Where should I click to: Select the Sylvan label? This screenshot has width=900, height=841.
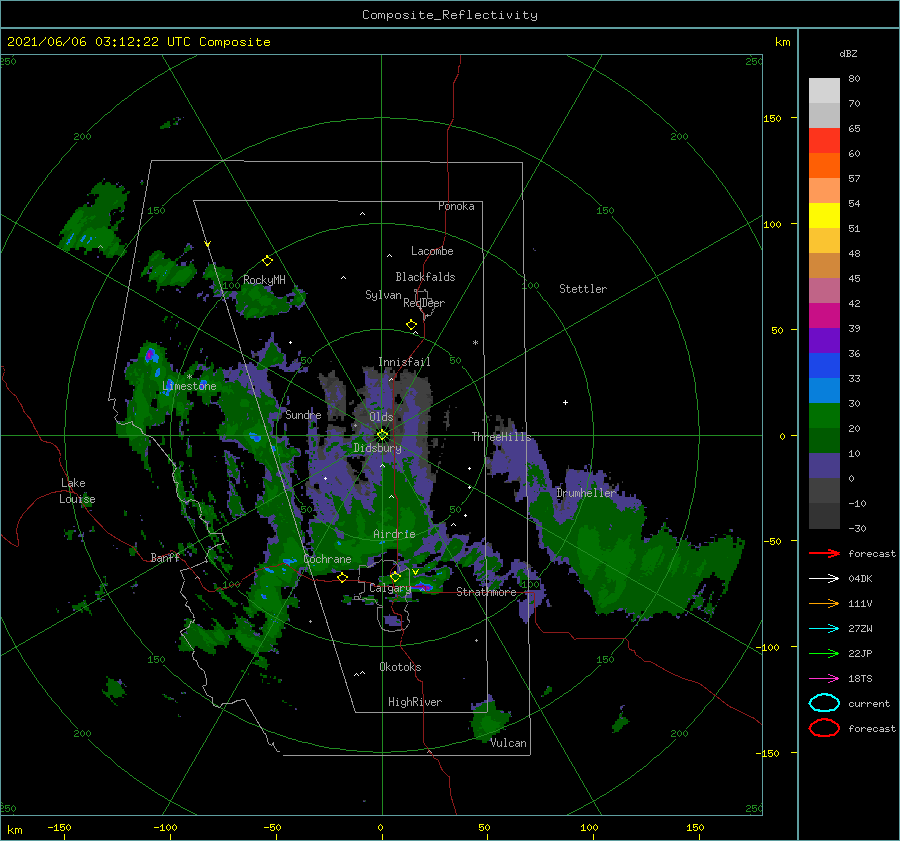point(383,295)
